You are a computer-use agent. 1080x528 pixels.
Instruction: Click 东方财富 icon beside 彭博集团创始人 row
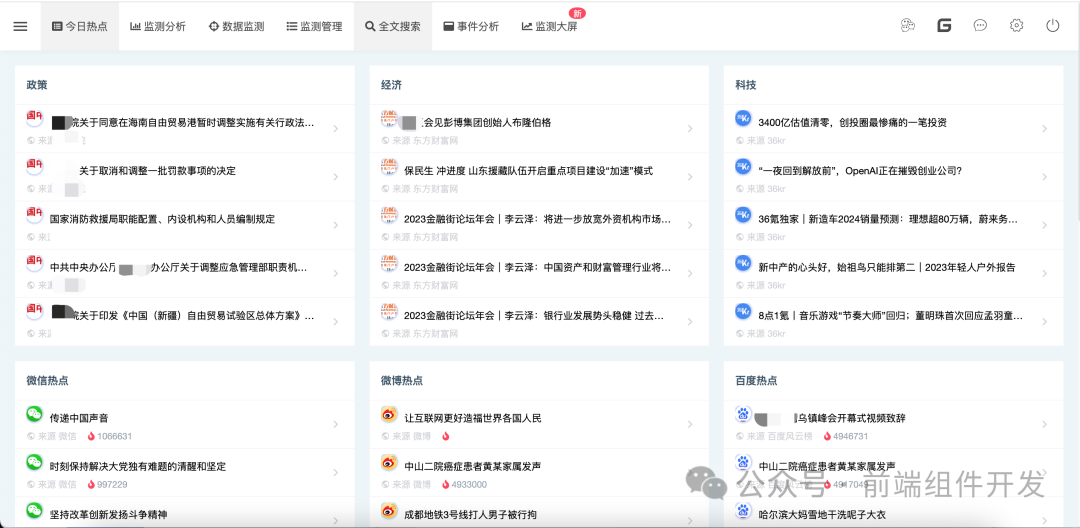coord(389,118)
